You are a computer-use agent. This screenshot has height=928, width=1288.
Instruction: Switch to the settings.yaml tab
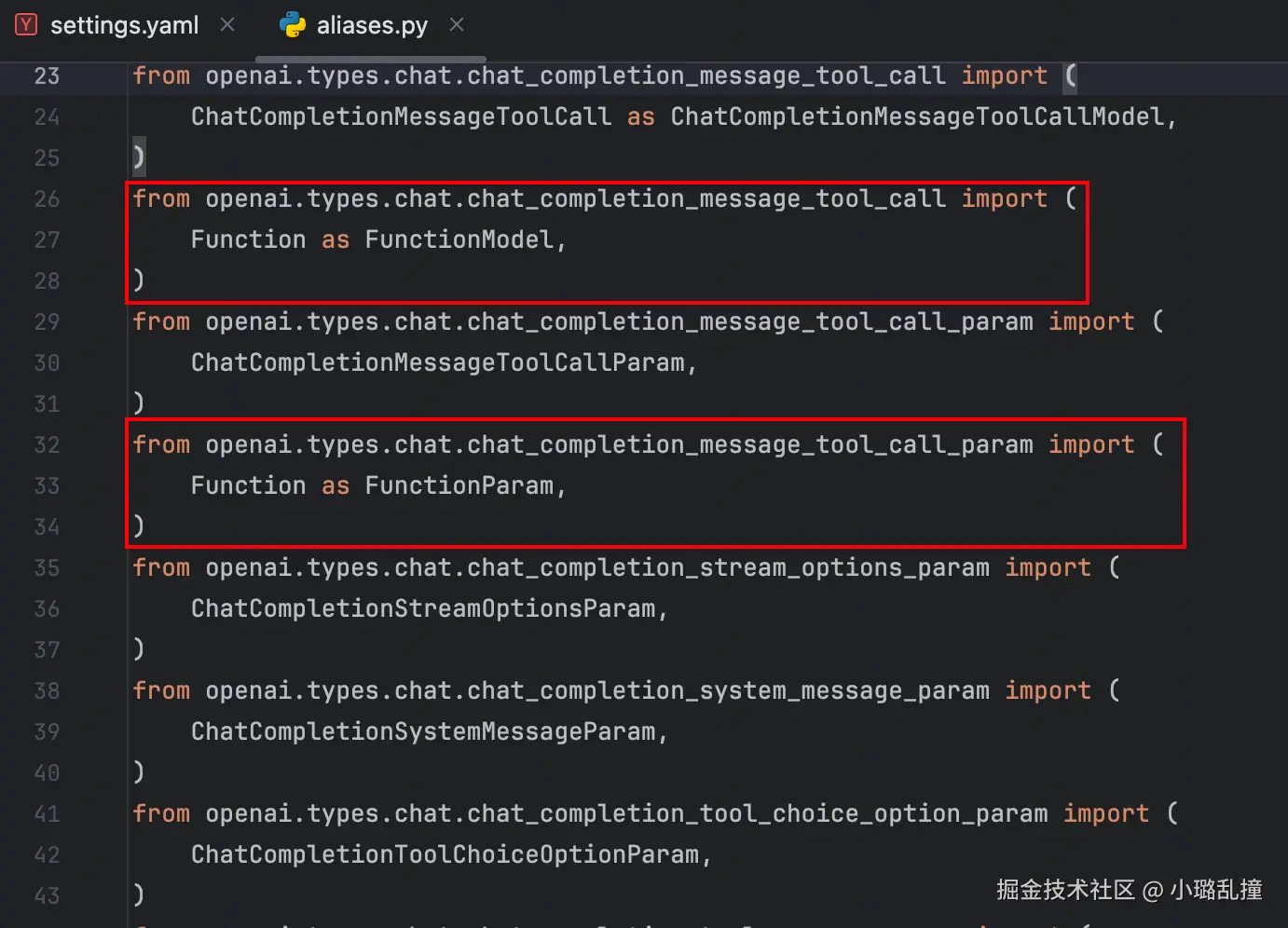click(x=124, y=25)
